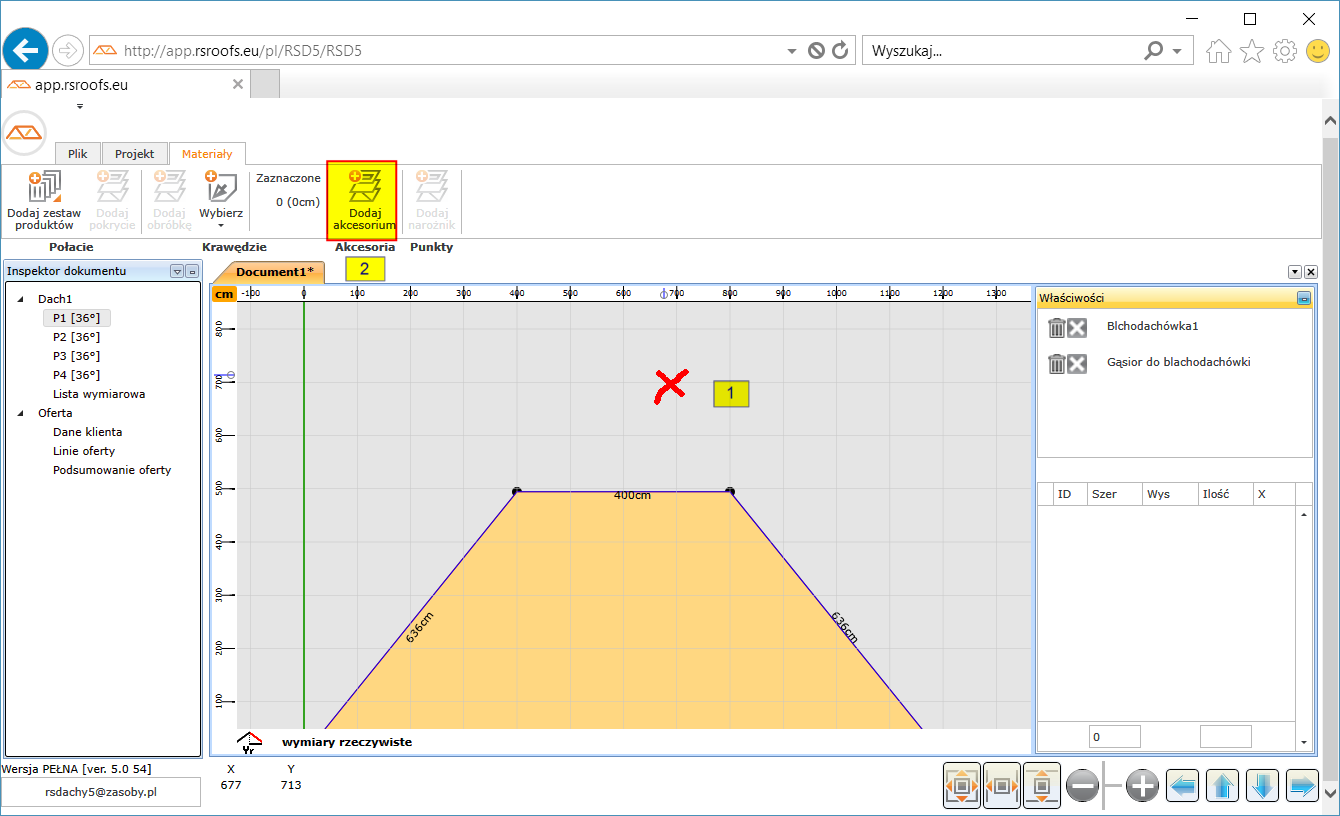Screen dimensions: 1340x816
Task: Zoom out with the minus button
Action: pos(1083,787)
